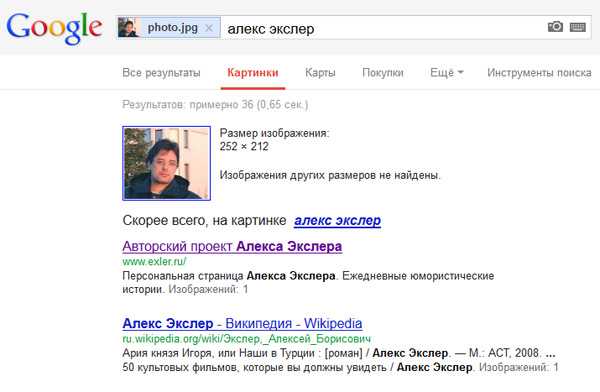This screenshot has width=600, height=392.
Task: Open Алекс Экслер Википедия result
Action: (242, 323)
